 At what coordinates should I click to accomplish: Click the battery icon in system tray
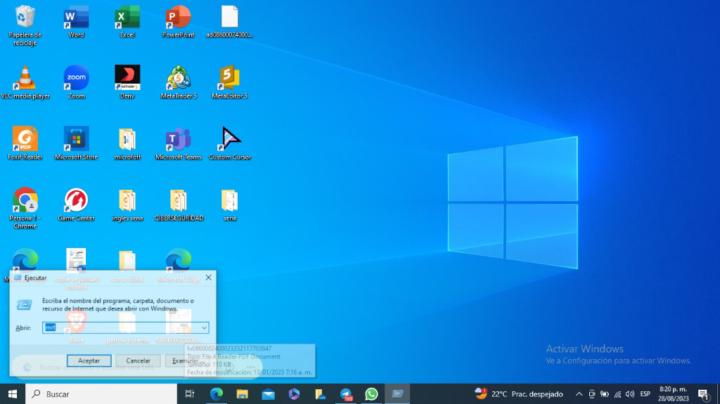604,394
